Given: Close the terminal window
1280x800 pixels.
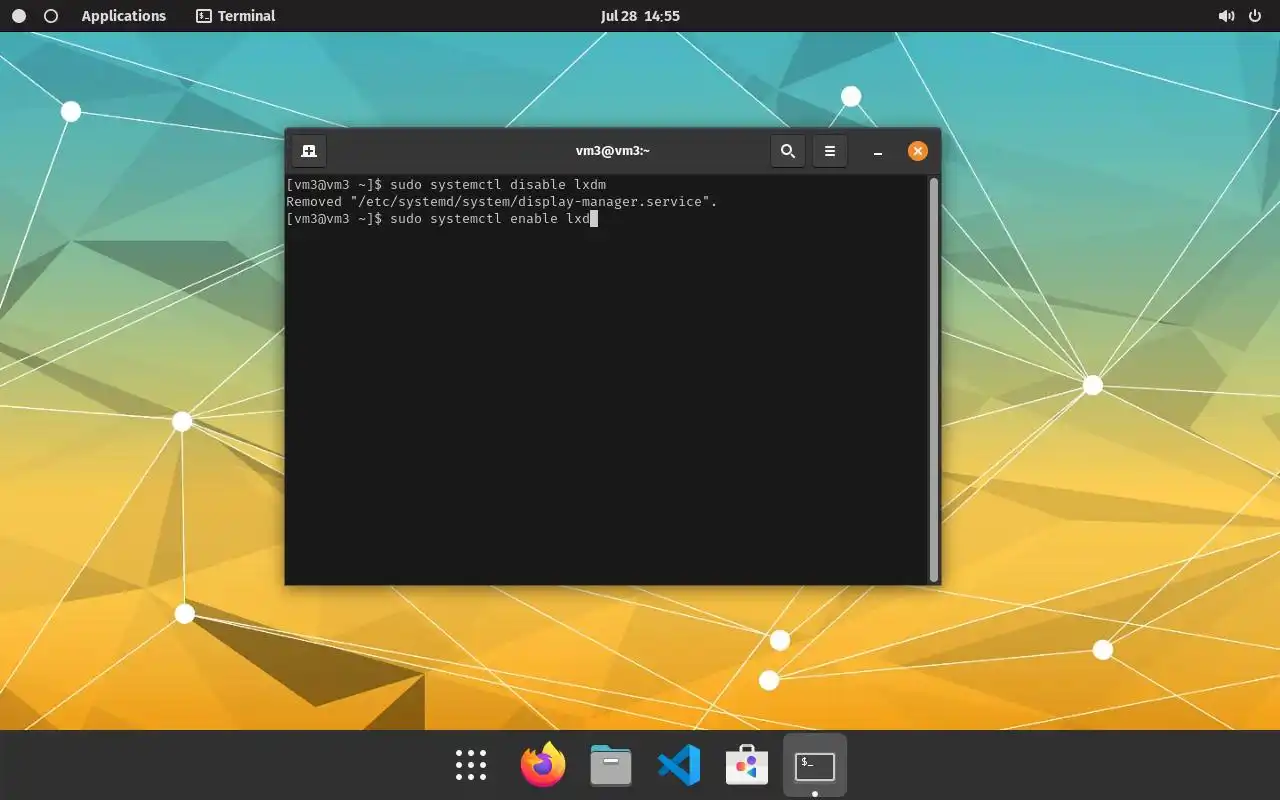Looking at the screenshot, I should (917, 151).
